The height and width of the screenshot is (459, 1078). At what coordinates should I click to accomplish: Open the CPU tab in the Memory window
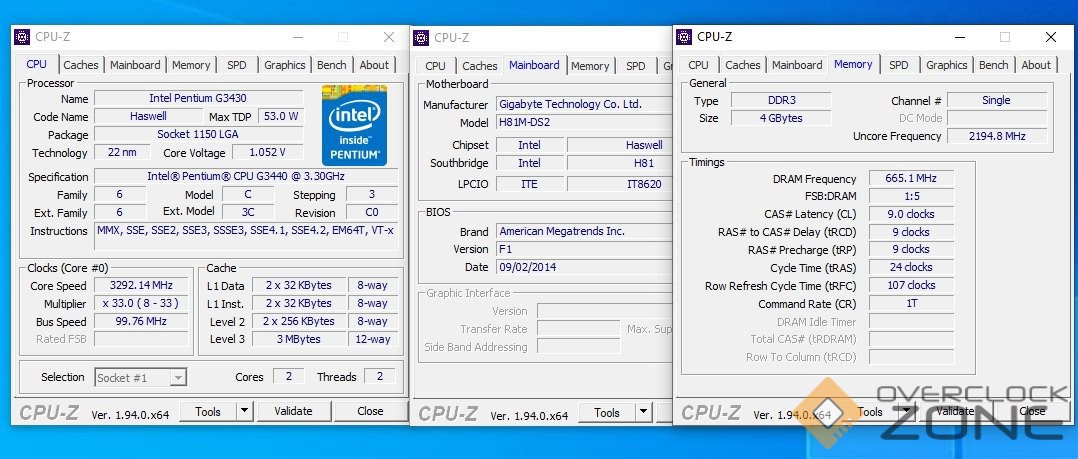(698, 65)
